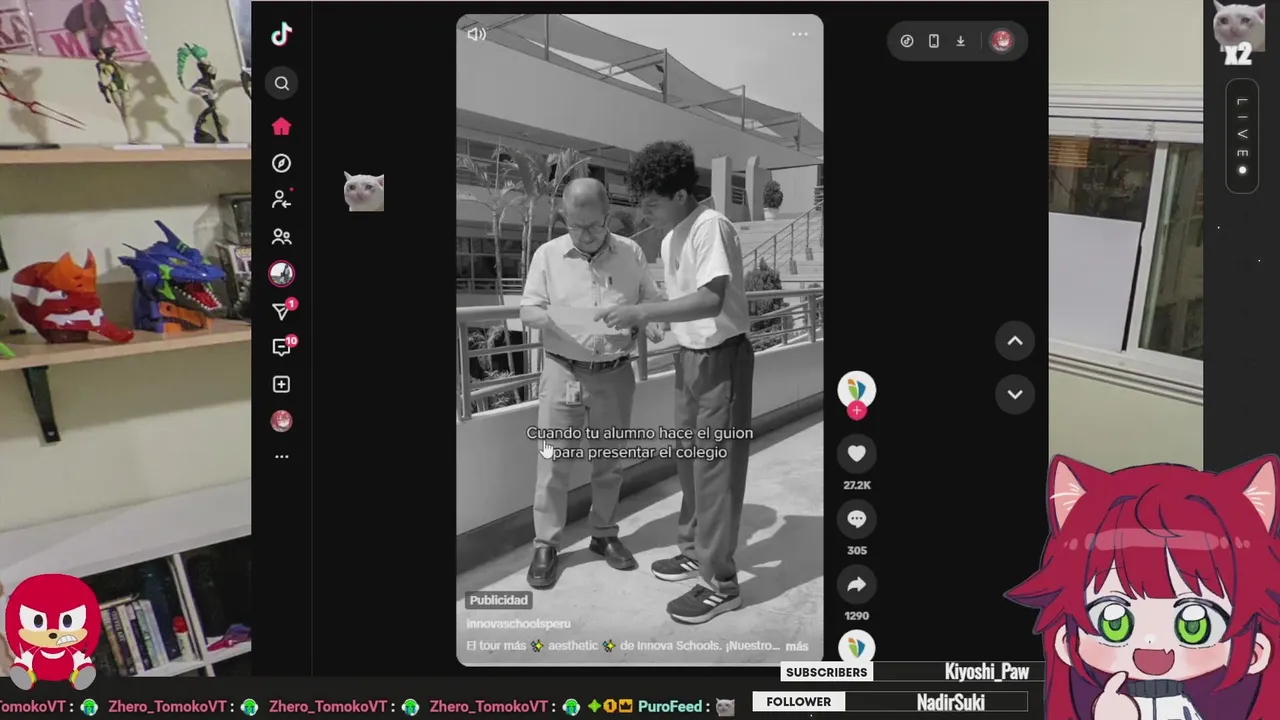Click the get-app phone icon
Image resolution: width=1280 pixels, height=720 pixels.
pos(933,41)
